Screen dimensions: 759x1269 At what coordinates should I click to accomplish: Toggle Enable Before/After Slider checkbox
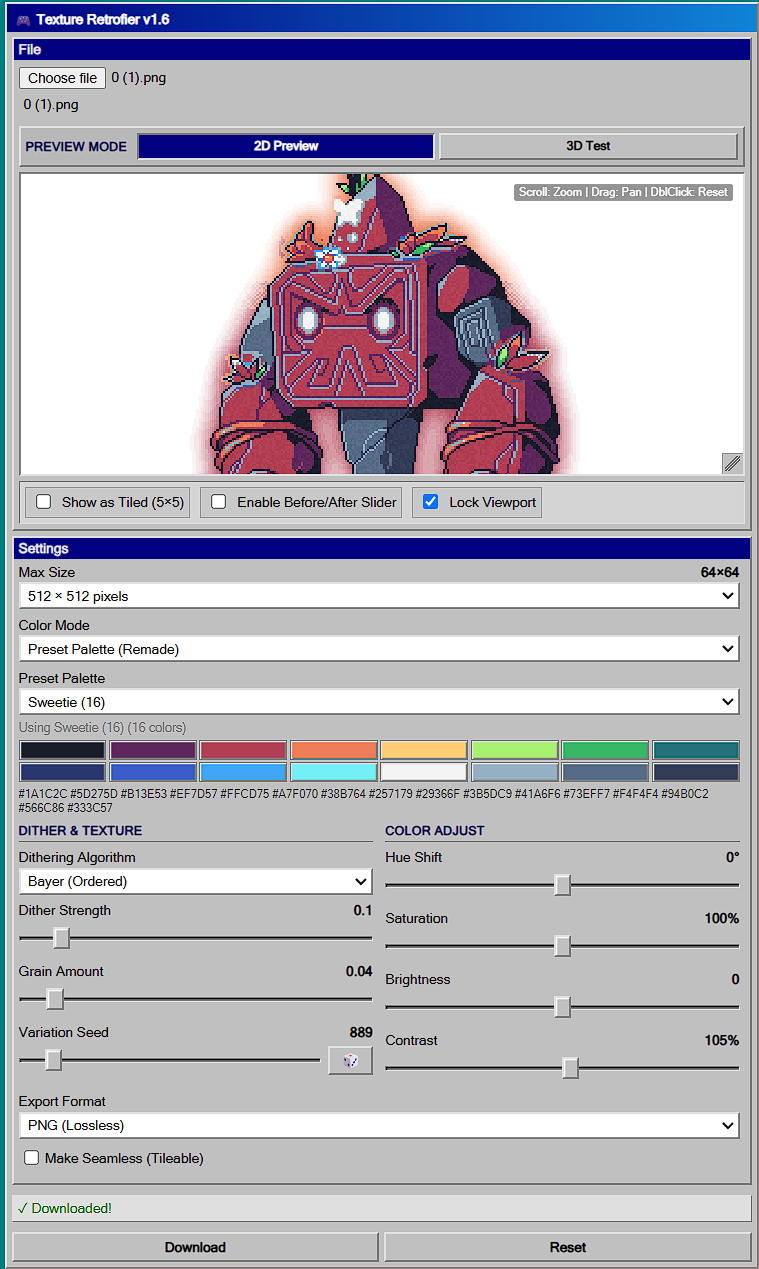click(x=218, y=502)
